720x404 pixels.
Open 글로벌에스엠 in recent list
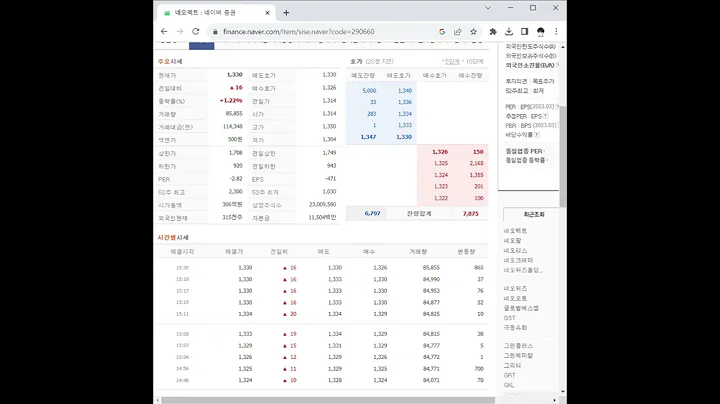click(521, 308)
